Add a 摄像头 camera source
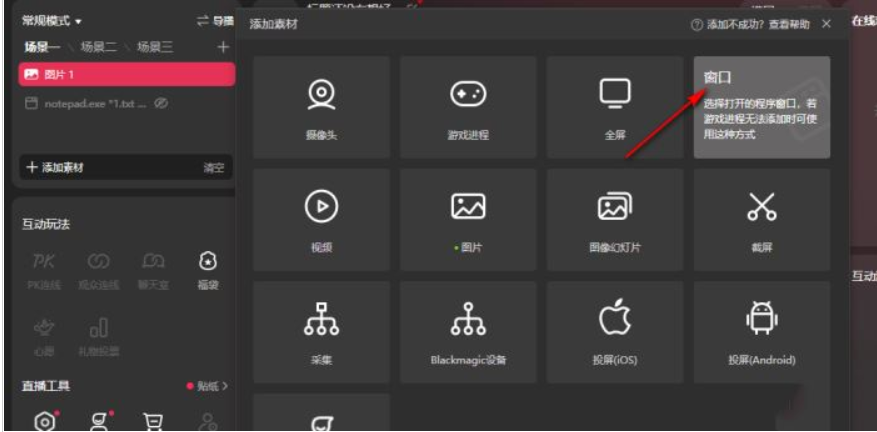This screenshot has height=432, width=877. point(321,107)
